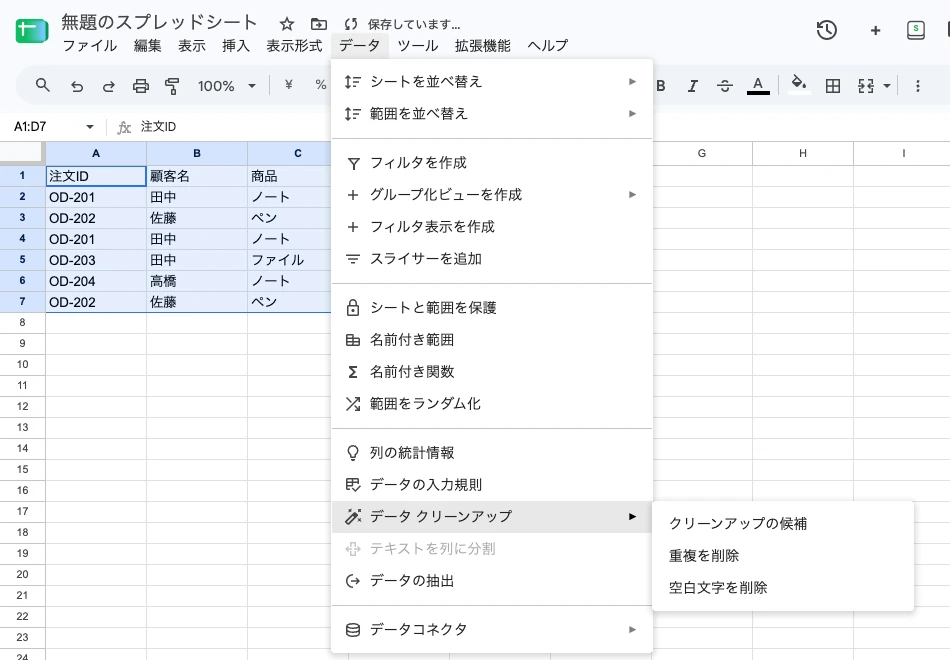Choose 名前付き関数

coord(492,372)
